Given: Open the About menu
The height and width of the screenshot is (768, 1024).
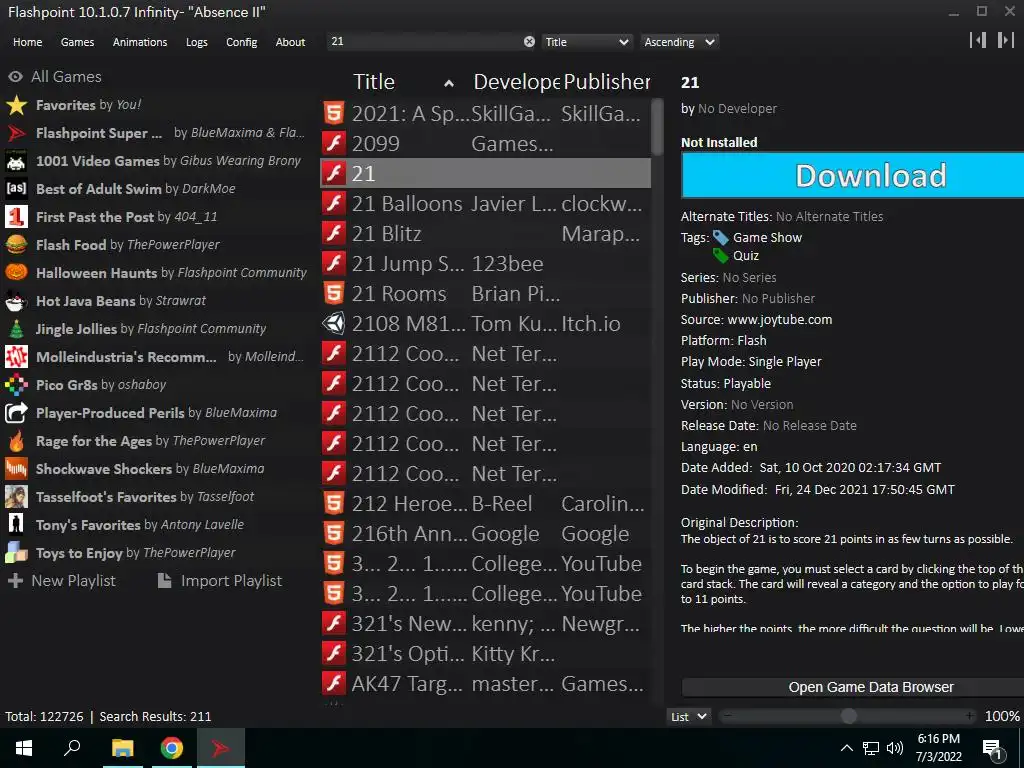Looking at the screenshot, I should point(290,42).
